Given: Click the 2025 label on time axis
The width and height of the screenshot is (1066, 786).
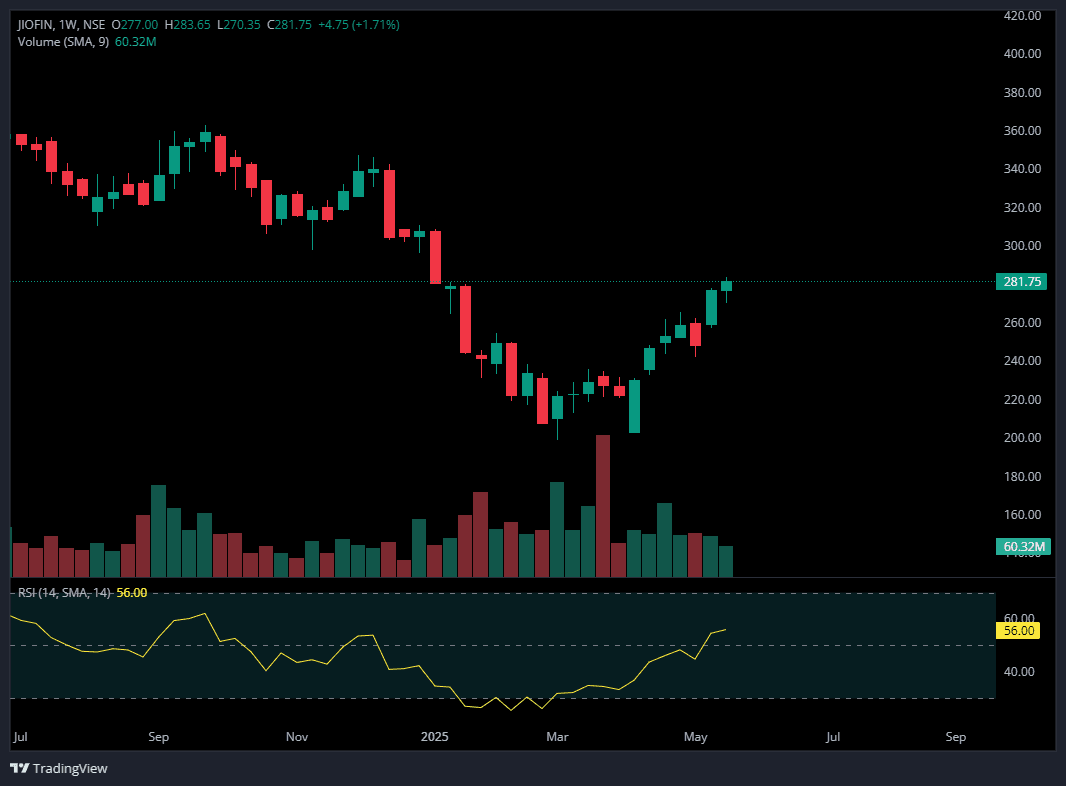Looking at the screenshot, I should 434,737.
